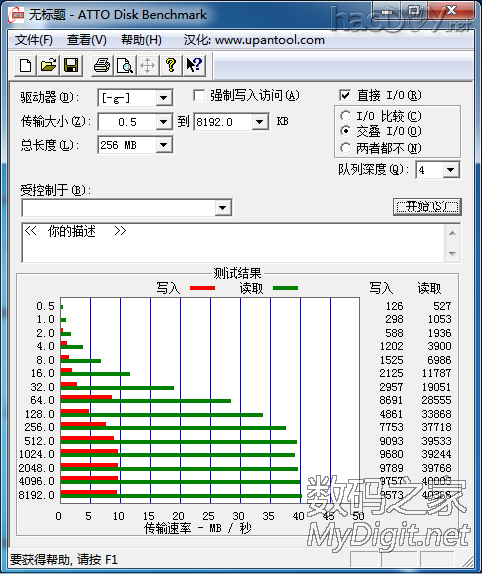This screenshot has width=482, height=574.
Task: Select the I/O 比较 radio button
Action: pyautogui.click(x=345, y=116)
